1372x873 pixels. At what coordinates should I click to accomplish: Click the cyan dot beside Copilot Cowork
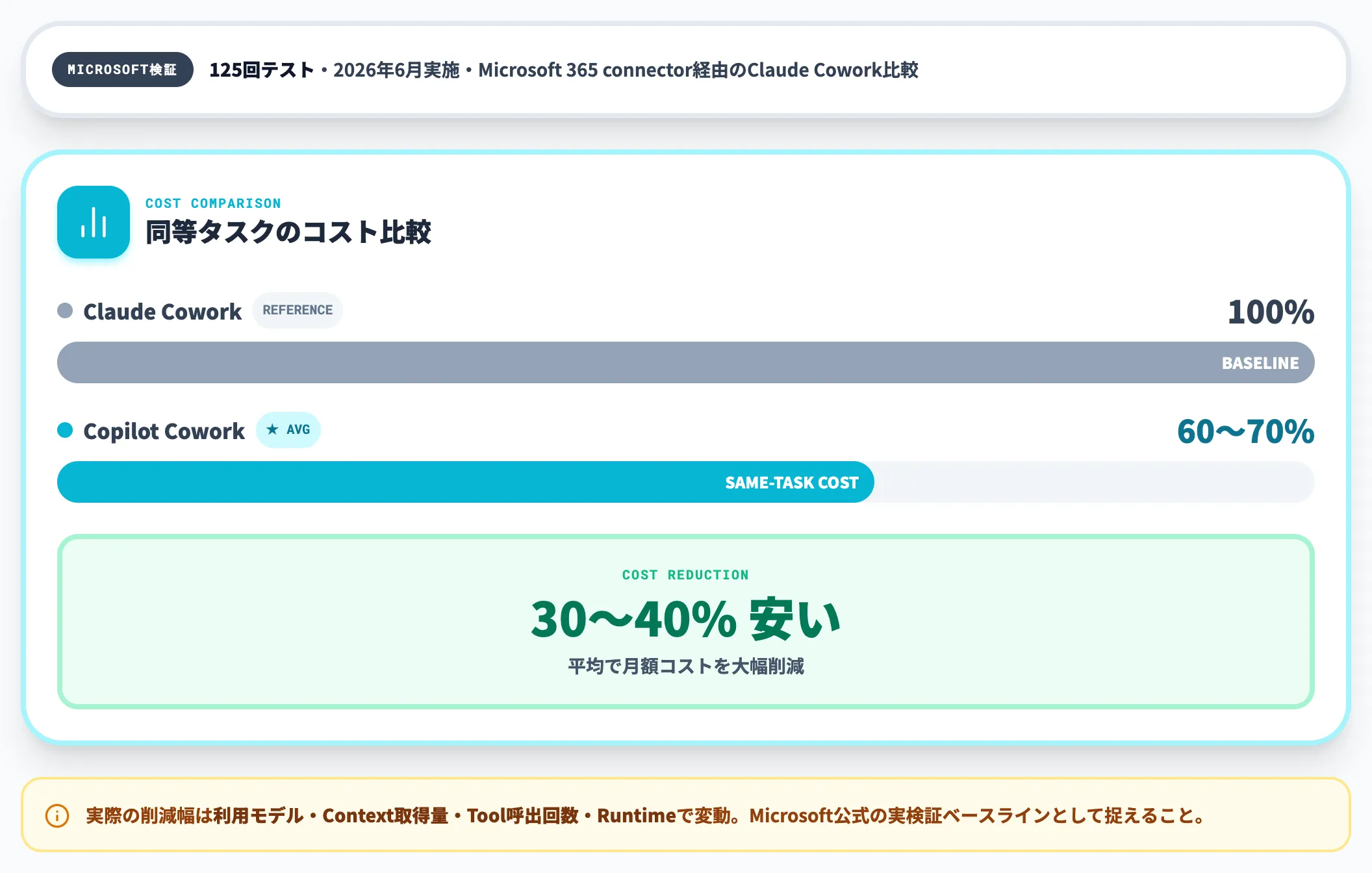pyautogui.click(x=65, y=430)
